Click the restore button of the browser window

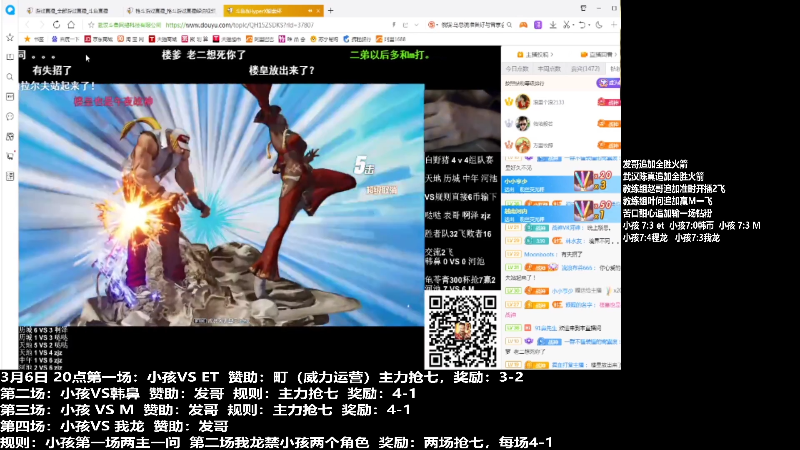coord(614,8)
